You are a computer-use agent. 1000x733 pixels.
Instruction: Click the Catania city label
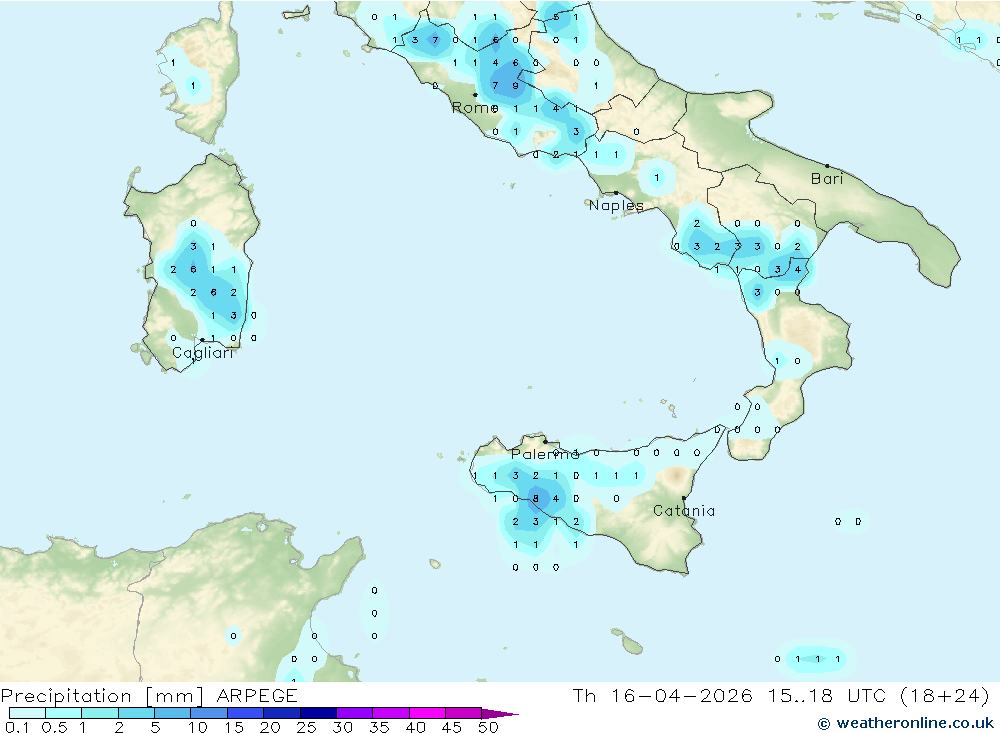tap(684, 510)
